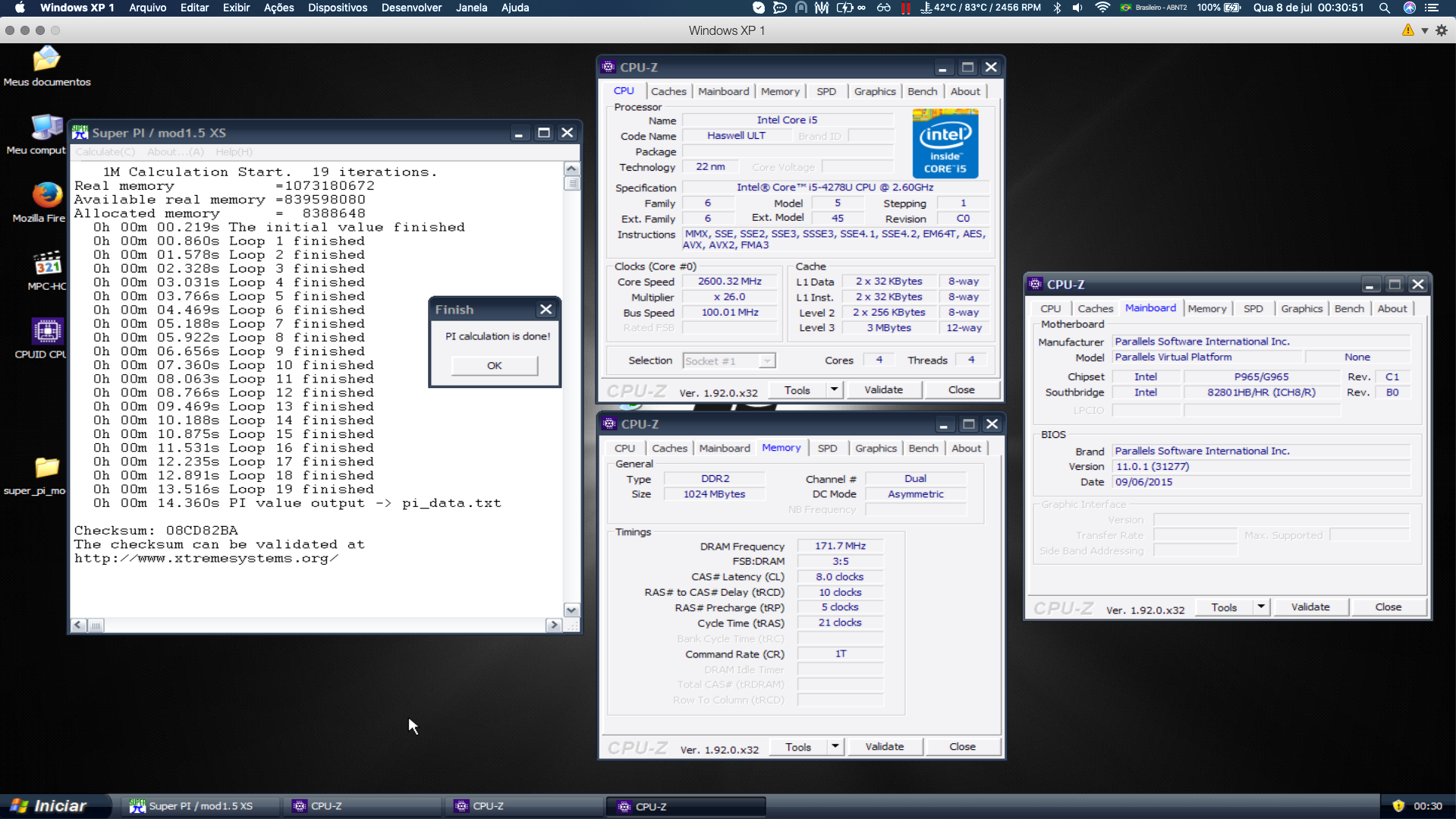The height and width of the screenshot is (819, 1456).
Task: Click the temperature and fan RPM monitor
Action: click(980, 8)
